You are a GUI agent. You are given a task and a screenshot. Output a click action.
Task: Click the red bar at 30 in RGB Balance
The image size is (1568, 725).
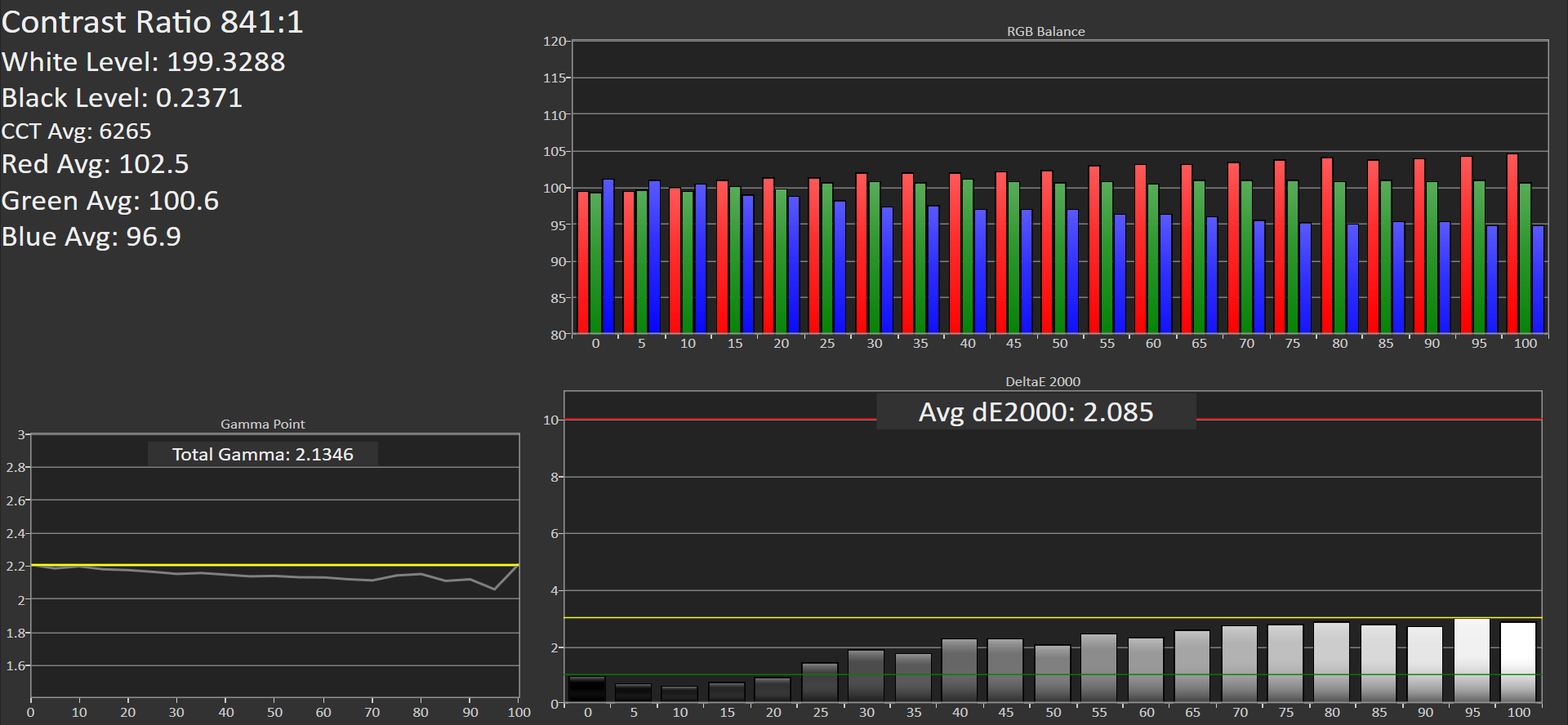(862, 254)
